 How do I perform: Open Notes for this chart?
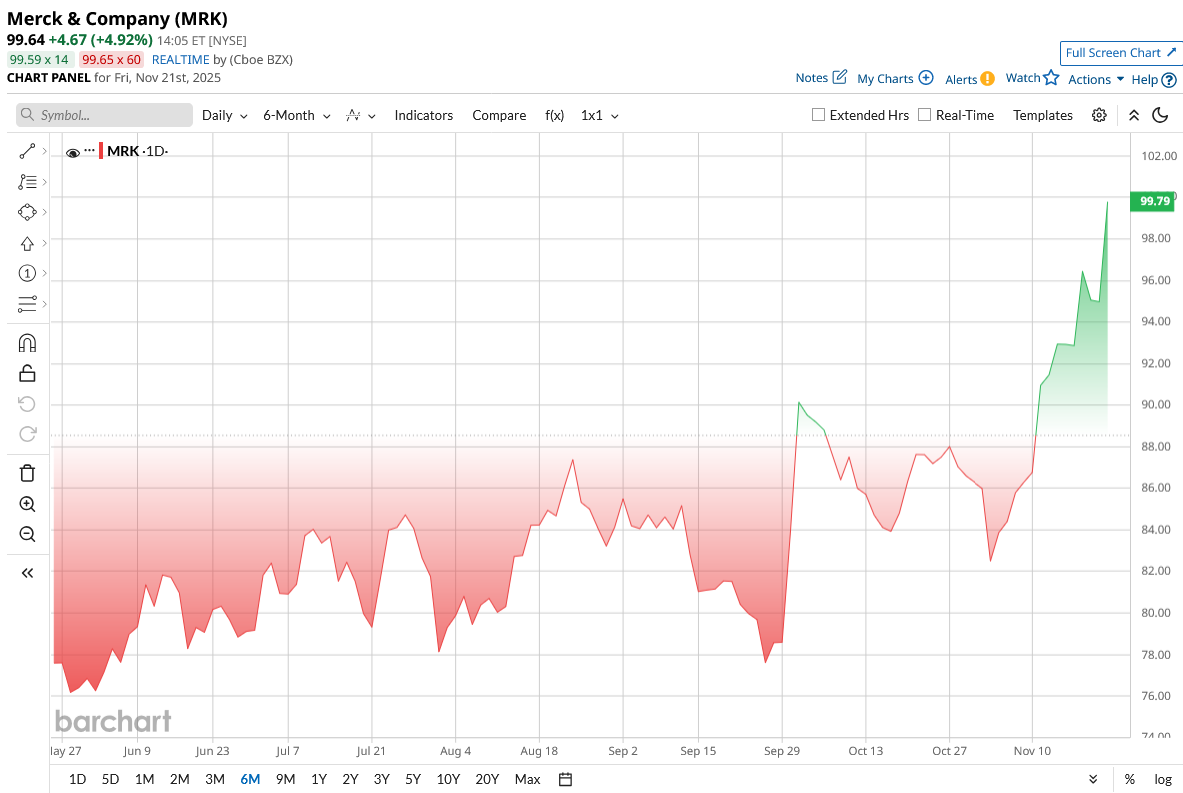[821, 78]
